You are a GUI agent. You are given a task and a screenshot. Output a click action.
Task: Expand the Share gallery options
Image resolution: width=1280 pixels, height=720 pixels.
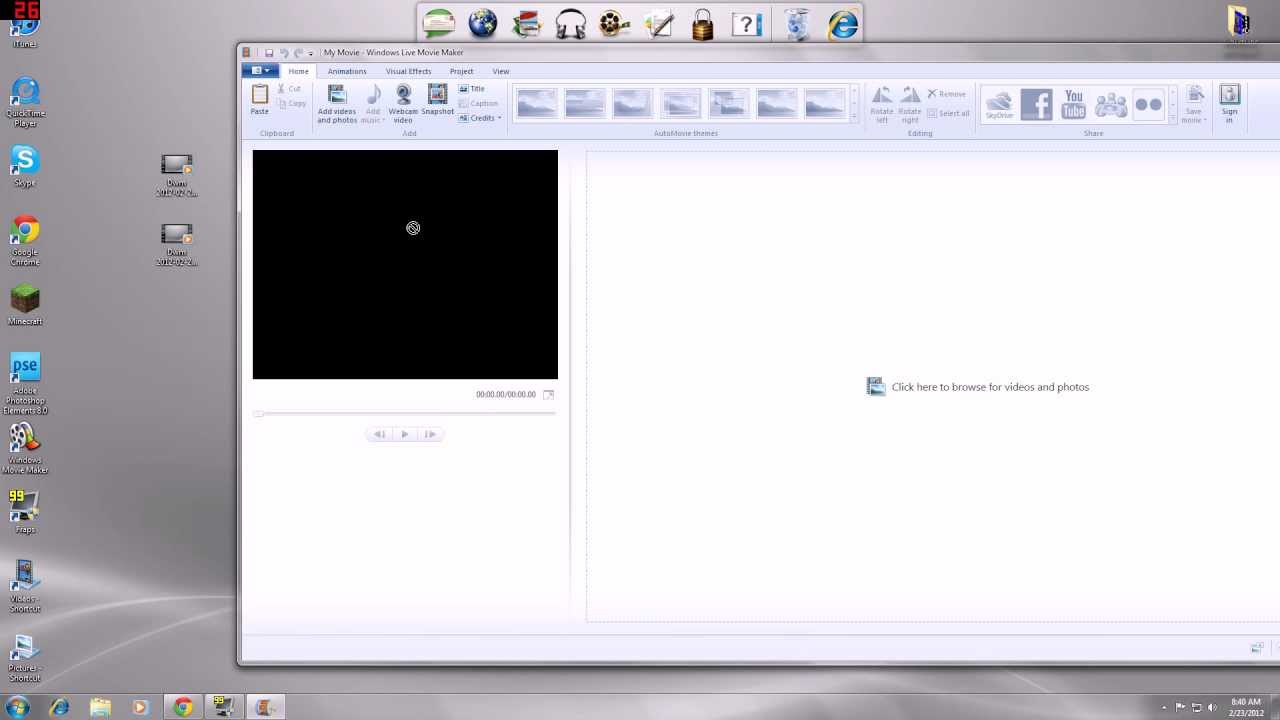coord(1173,118)
